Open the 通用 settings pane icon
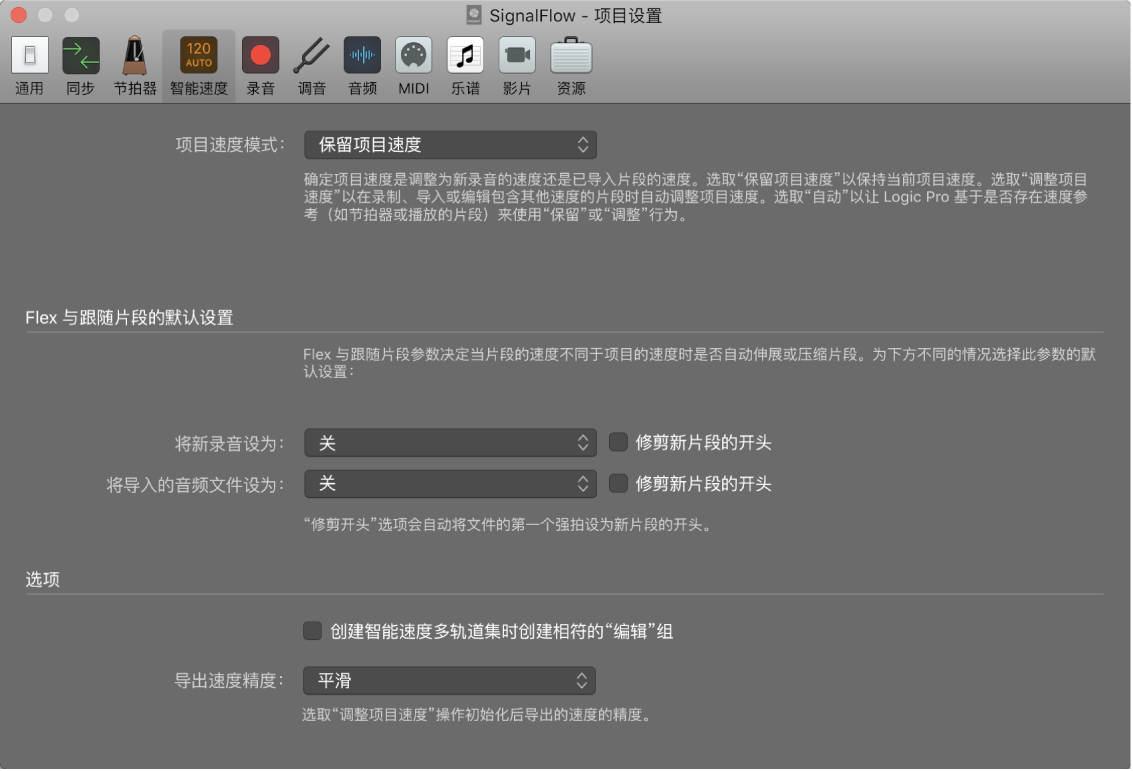The image size is (1133, 771). tap(29, 62)
